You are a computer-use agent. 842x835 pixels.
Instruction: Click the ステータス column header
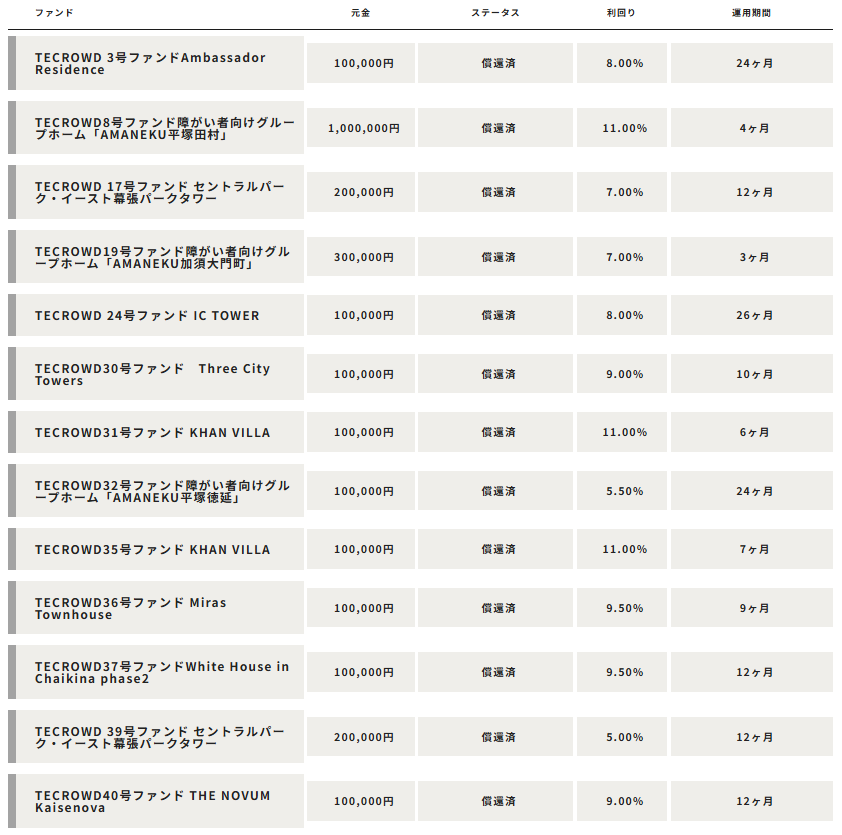tap(496, 13)
